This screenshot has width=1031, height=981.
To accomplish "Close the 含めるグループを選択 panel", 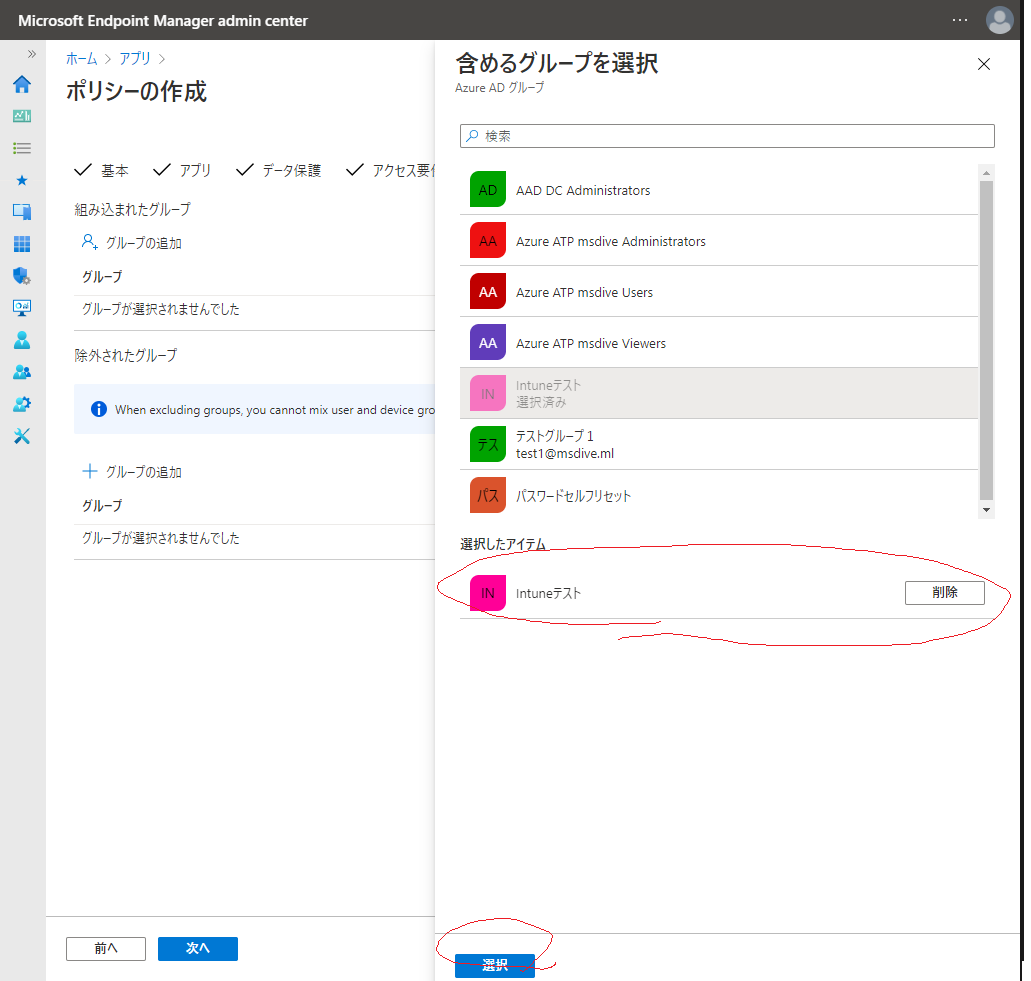I will pyautogui.click(x=984, y=64).
